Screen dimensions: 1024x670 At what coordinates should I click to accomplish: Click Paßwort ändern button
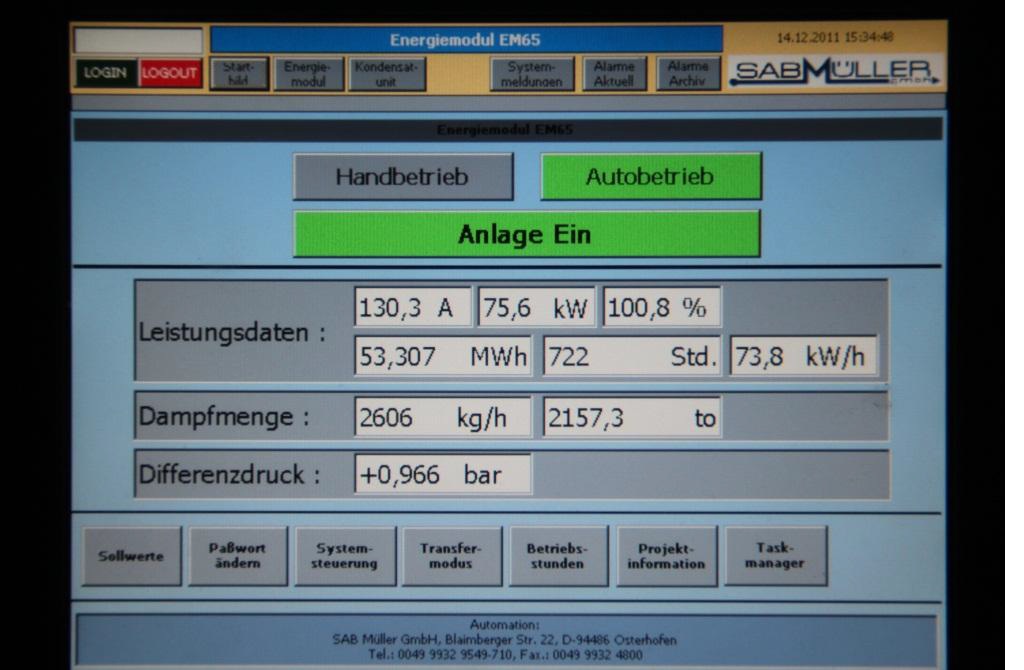[x=238, y=556]
